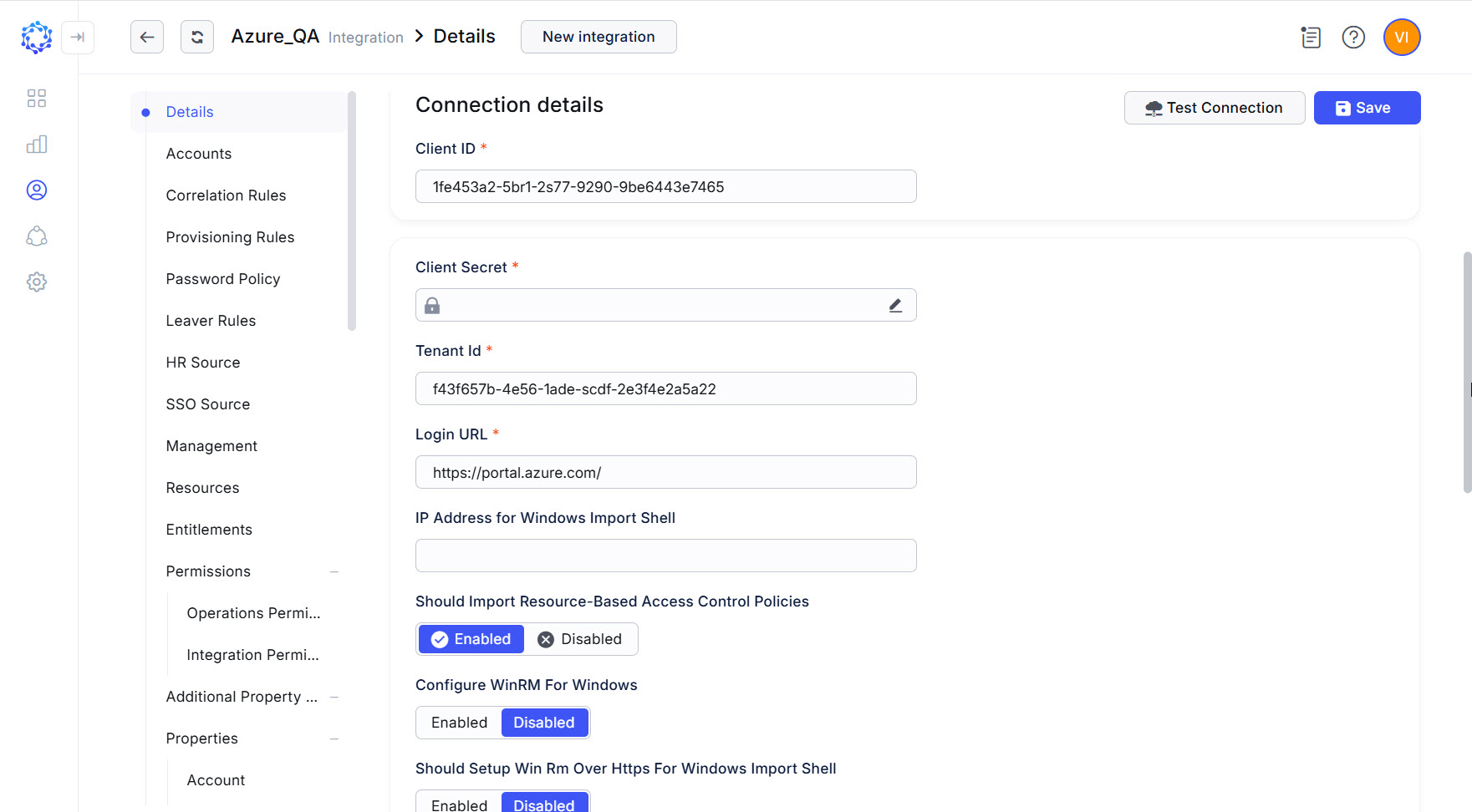1472x812 pixels.
Task: Disable importing resource-based access control policies
Action: [x=582, y=639]
